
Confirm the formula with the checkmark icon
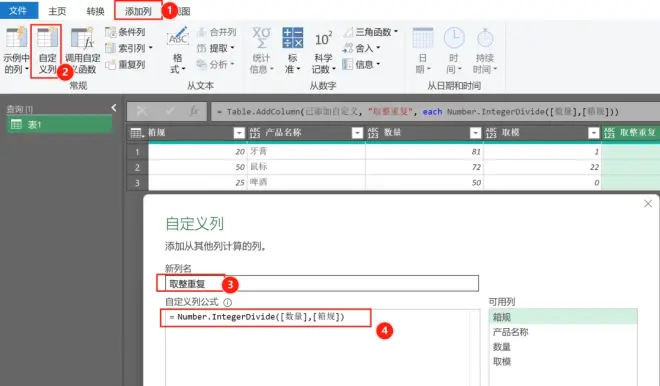pyautogui.click(x=170, y=111)
